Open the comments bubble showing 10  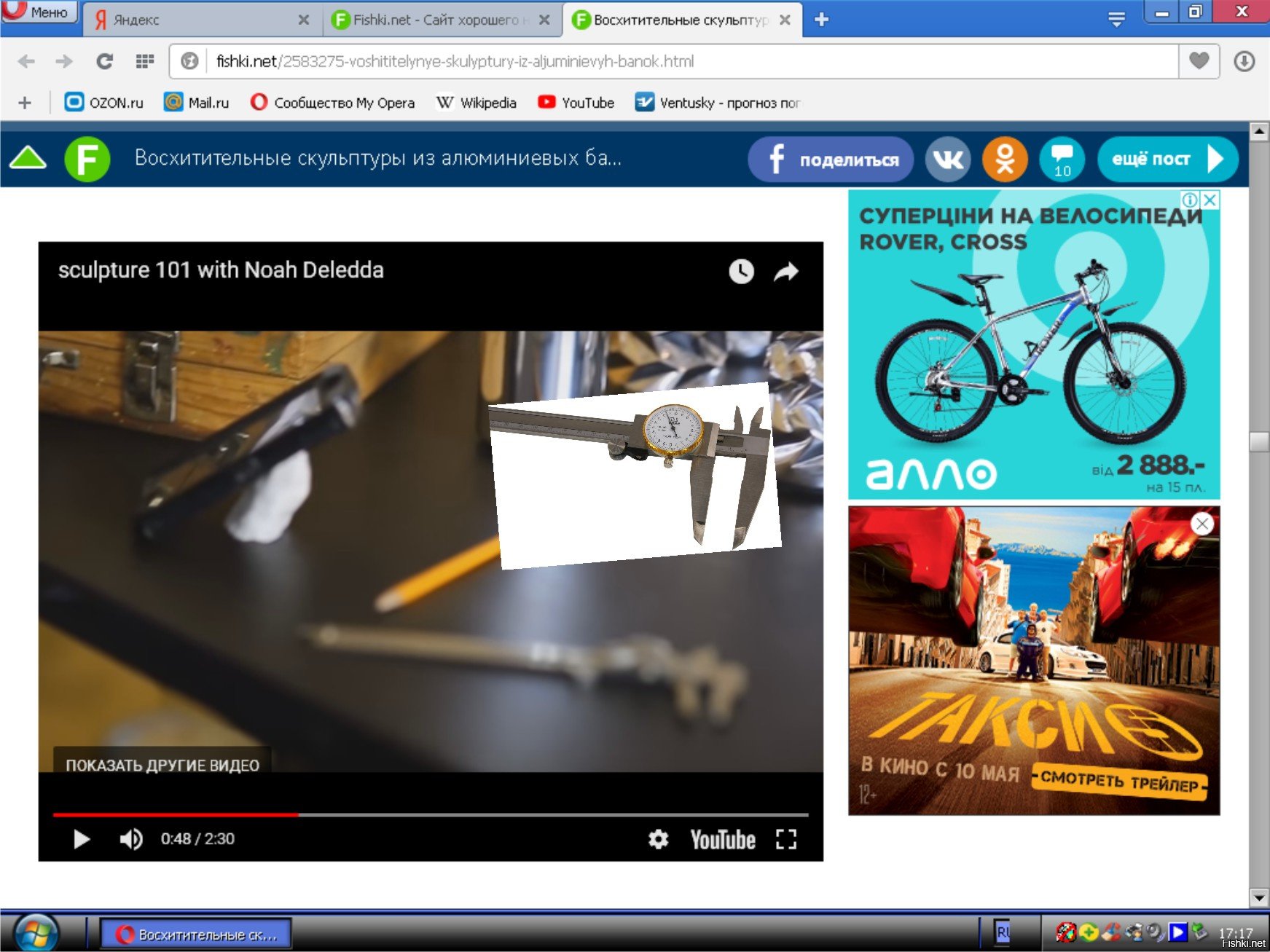click(x=1062, y=159)
